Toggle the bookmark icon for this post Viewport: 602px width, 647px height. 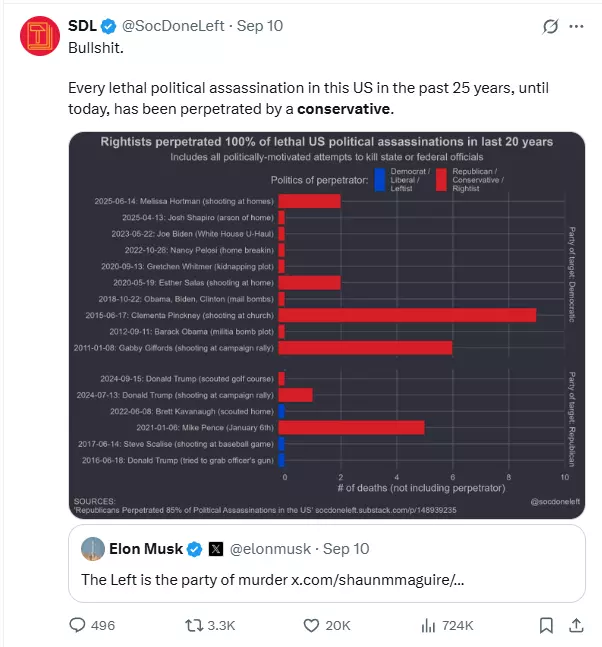(546, 625)
